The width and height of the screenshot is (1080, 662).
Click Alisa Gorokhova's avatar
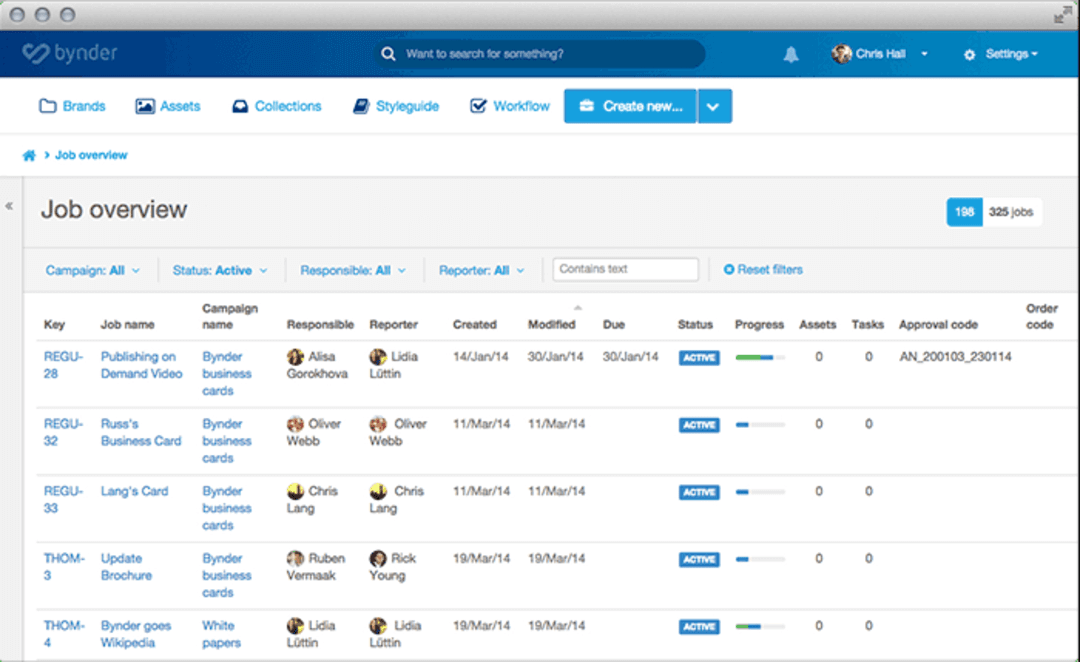[294, 357]
